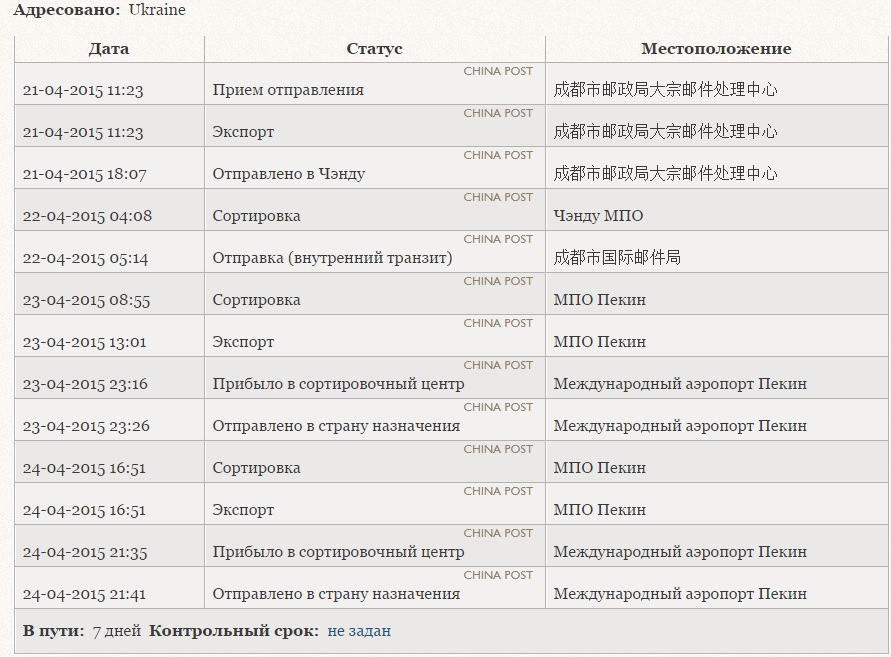The height and width of the screenshot is (657, 891).
Task: Click CHINA POST label in "Прием отправления" row
Action: coord(498,72)
